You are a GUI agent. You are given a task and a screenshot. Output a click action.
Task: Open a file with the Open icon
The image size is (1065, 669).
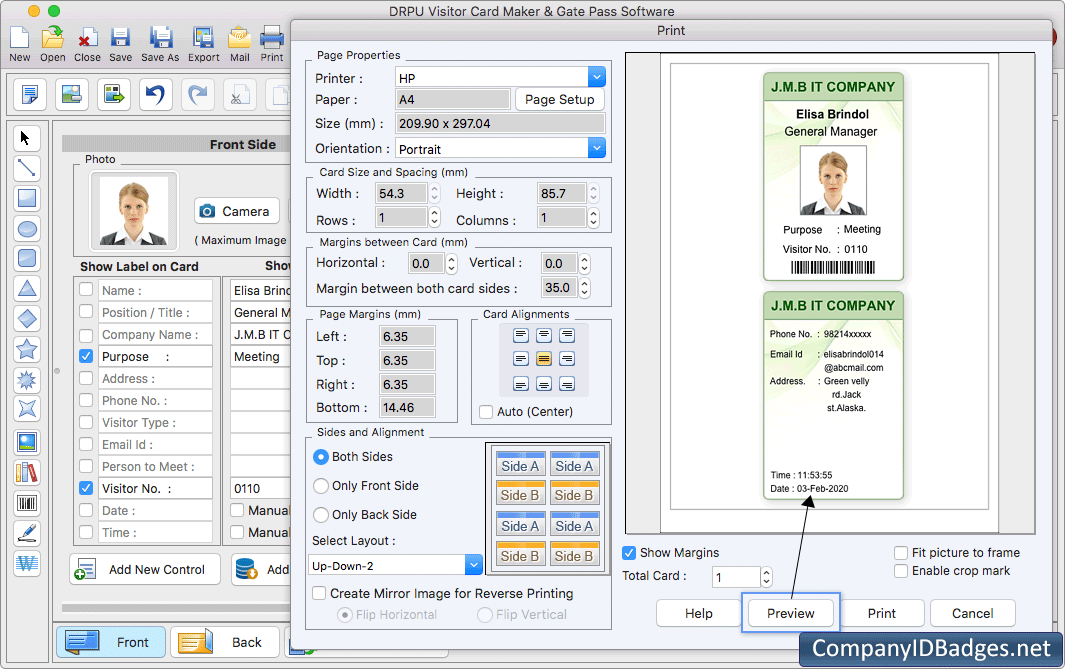pyautogui.click(x=52, y=44)
